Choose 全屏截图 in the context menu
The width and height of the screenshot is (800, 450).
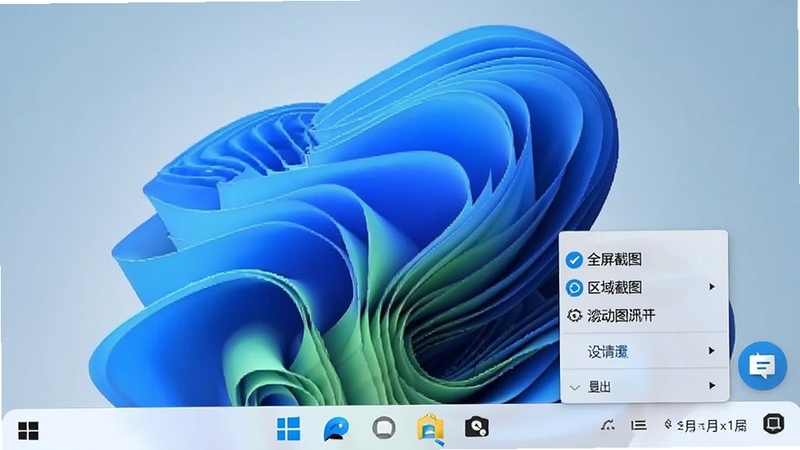pos(644,260)
